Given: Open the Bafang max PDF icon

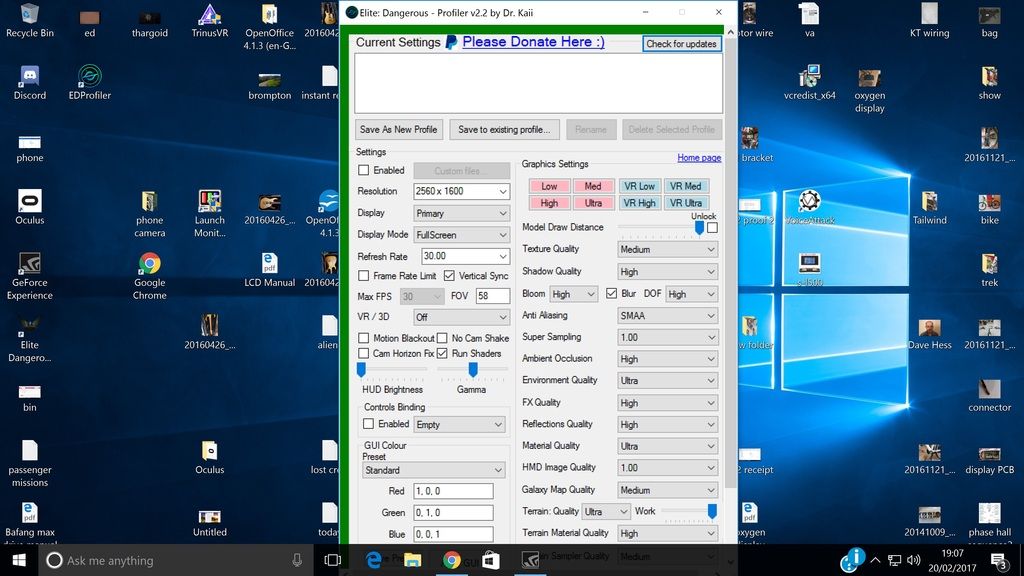Looking at the screenshot, I should [x=29, y=522].
